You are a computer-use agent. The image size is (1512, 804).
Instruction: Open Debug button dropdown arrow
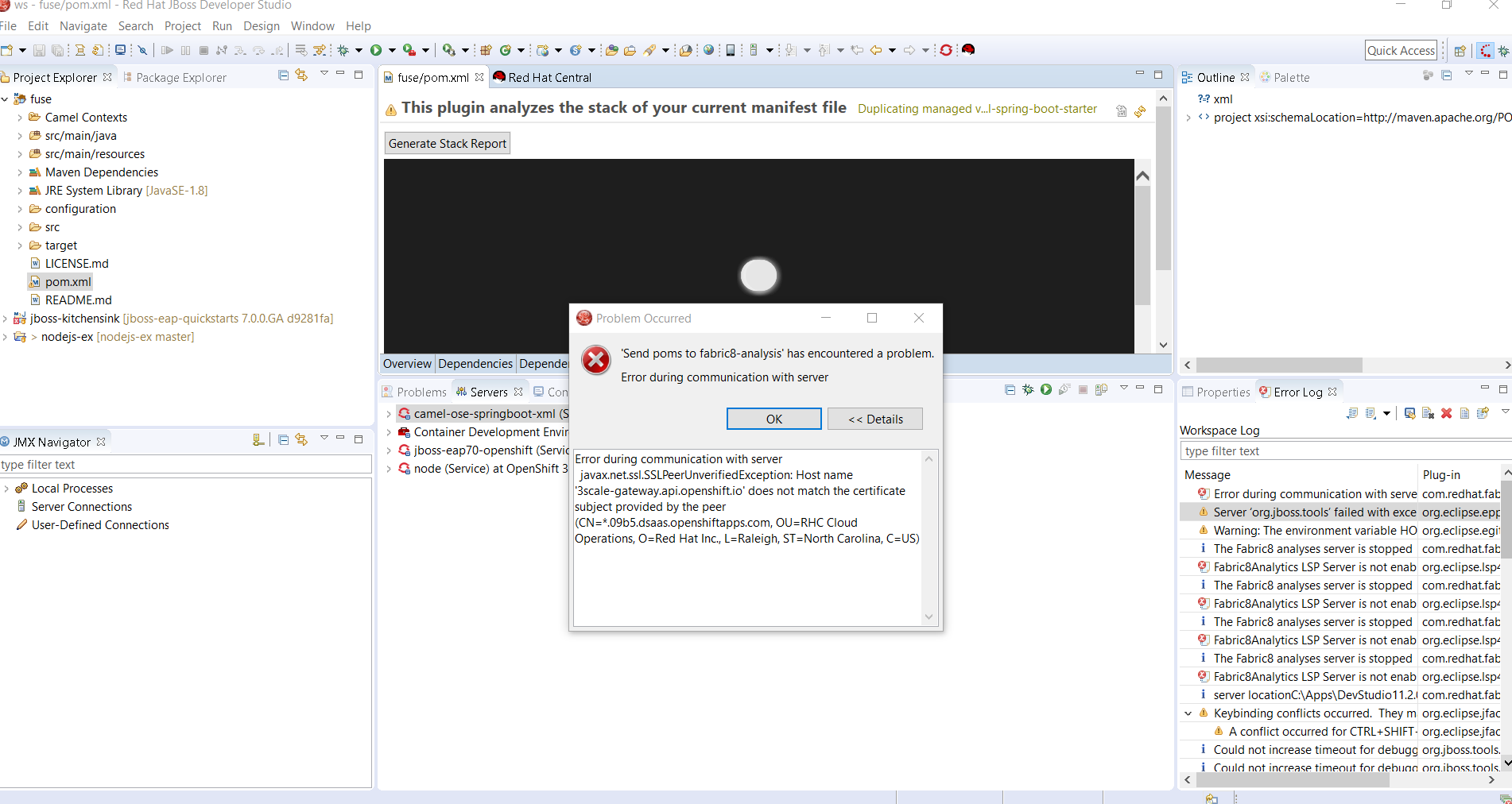point(359,50)
